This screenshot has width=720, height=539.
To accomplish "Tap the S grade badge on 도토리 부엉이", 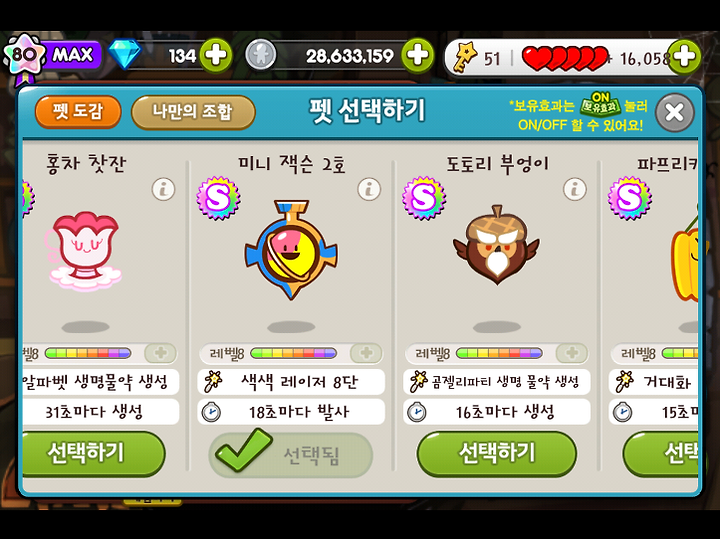I will tap(424, 198).
